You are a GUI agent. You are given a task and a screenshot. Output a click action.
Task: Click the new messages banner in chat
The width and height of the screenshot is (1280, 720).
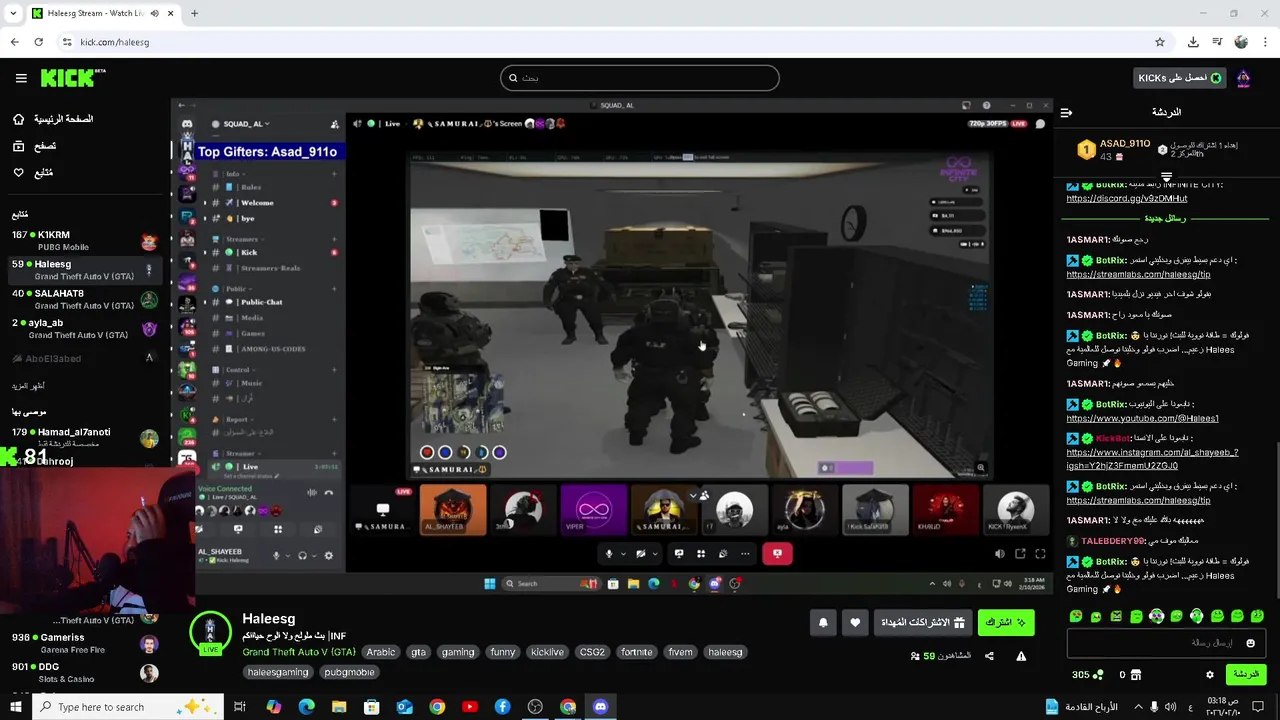pos(1163,218)
